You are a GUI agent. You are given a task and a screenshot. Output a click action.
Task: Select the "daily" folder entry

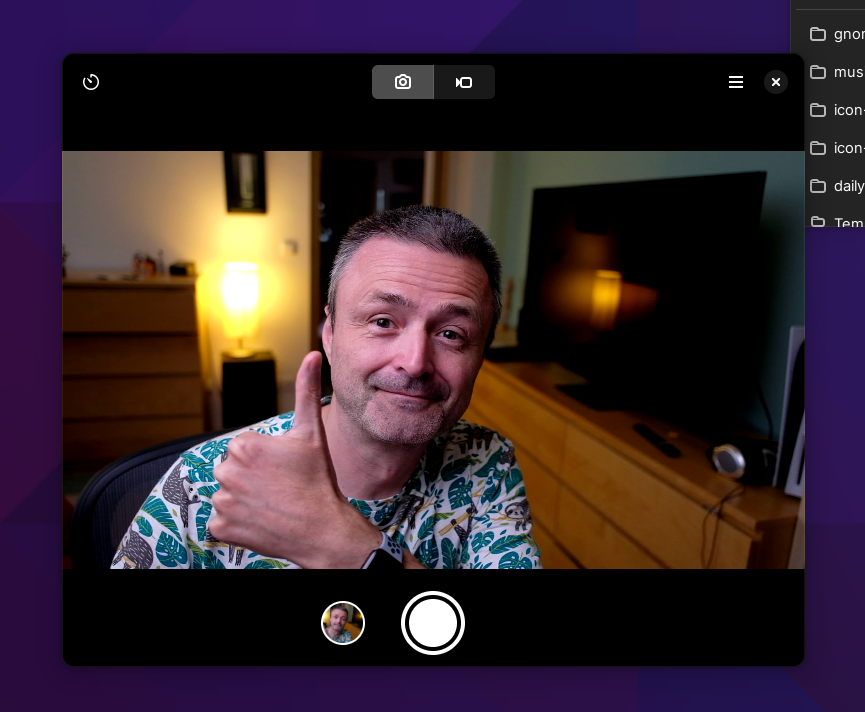[848, 186]
